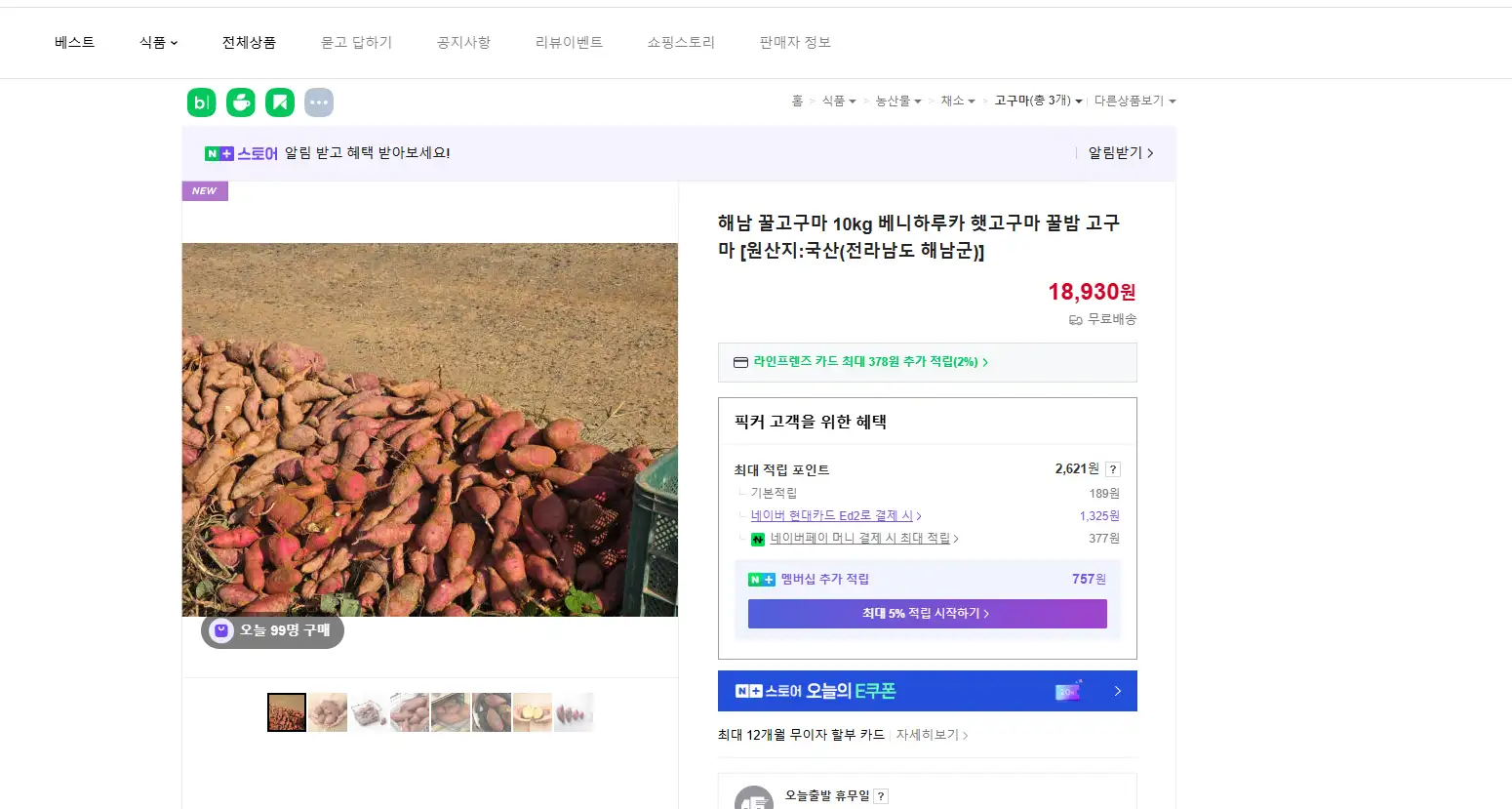Click the green Naver Cafe cup icon

point(241,102)
